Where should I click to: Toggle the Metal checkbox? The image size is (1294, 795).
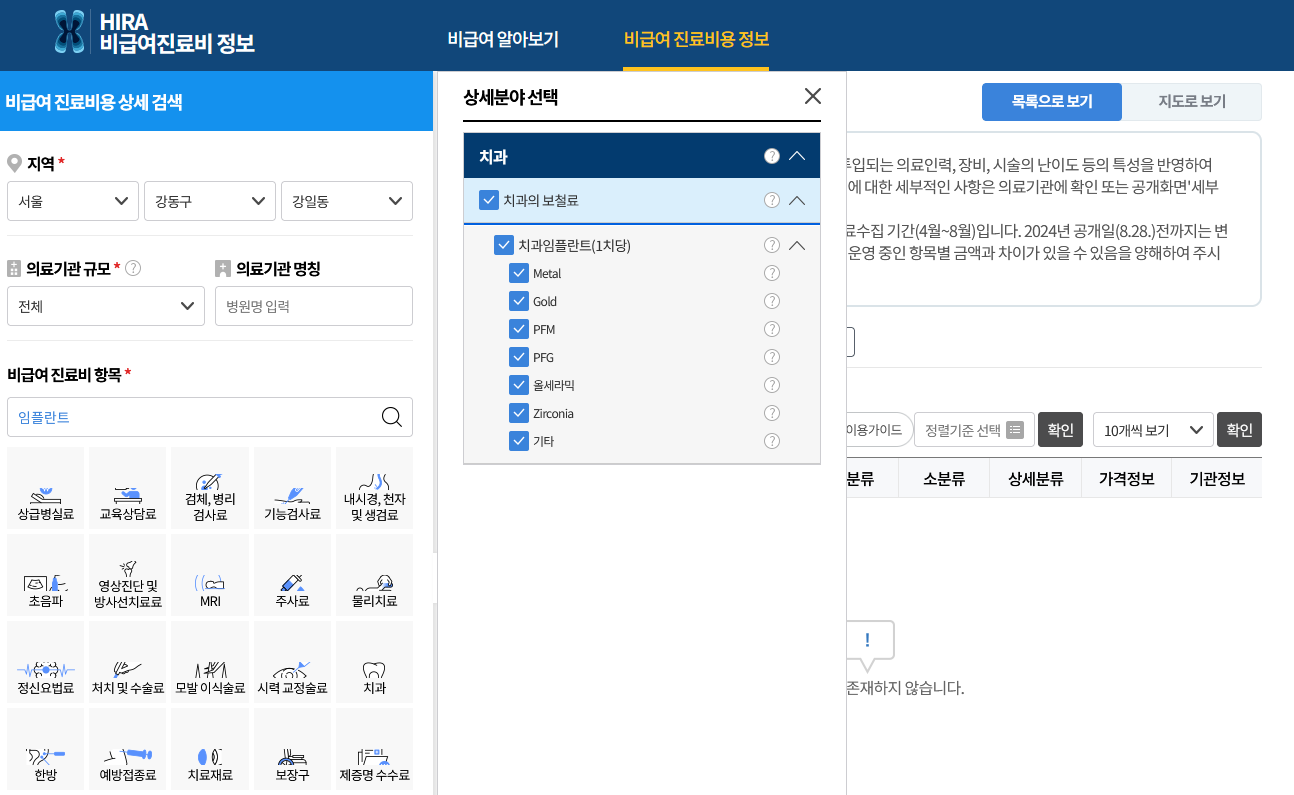point(519,273)
